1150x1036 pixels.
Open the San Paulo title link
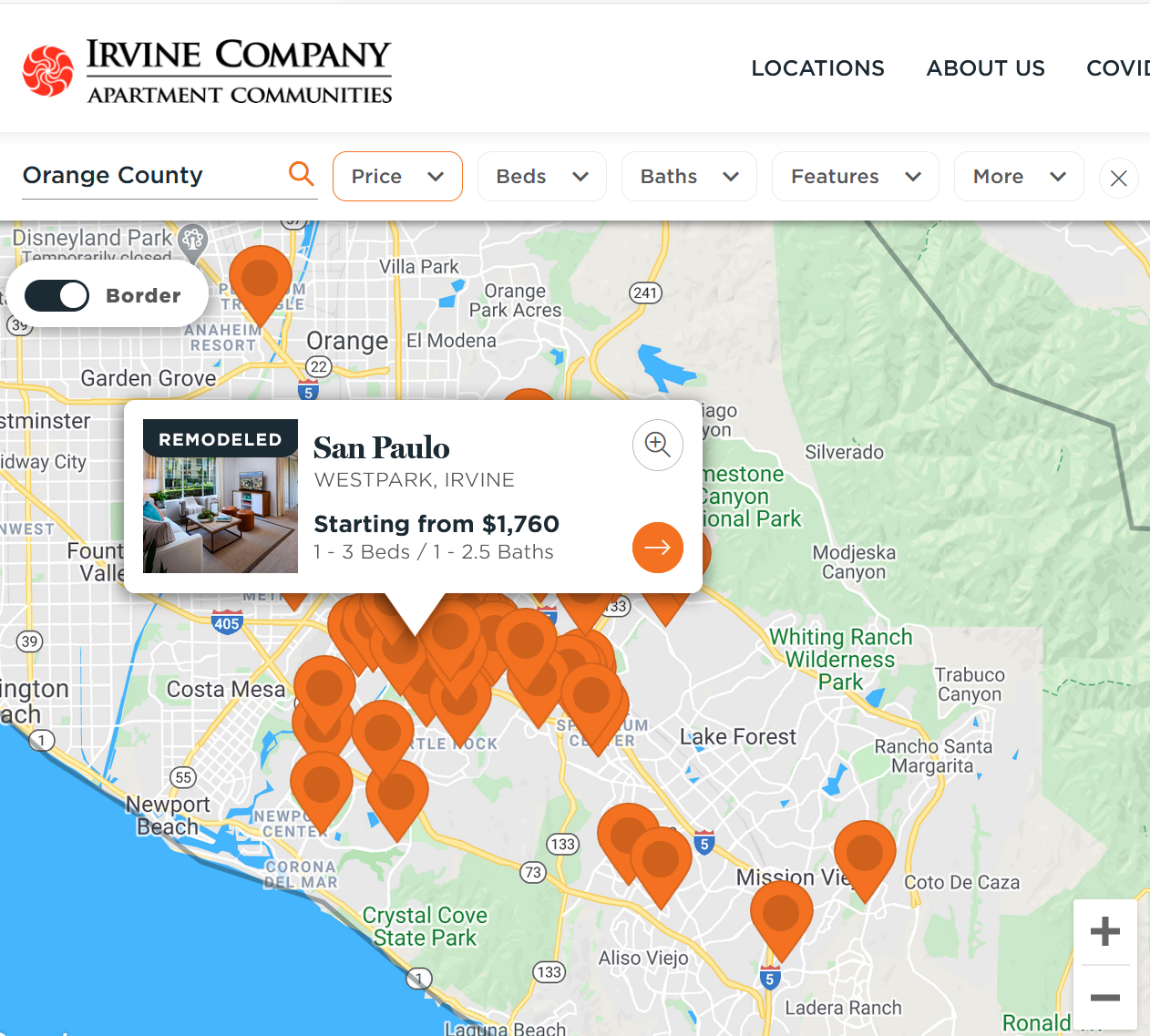click(382, 448)
